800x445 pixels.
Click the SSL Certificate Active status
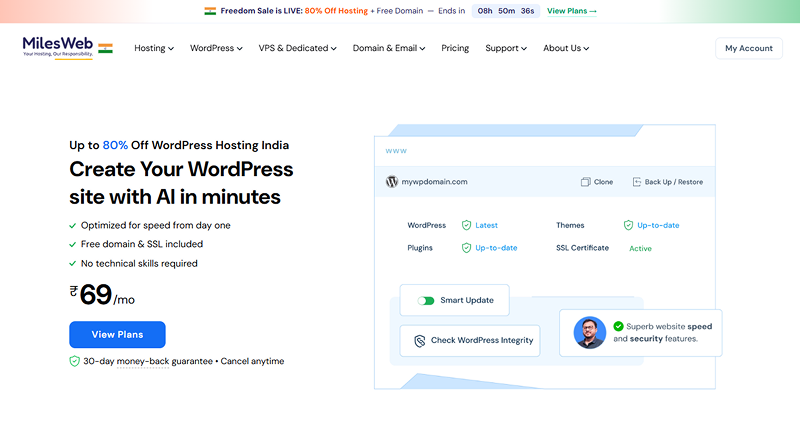pyautogui.click(x=640, y=249)
